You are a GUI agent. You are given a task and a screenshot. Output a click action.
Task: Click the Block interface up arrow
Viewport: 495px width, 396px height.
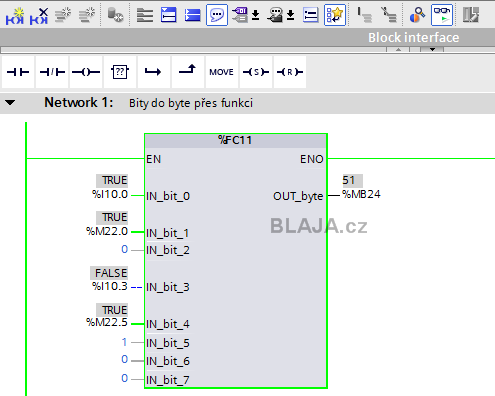(x=398, y=49)
